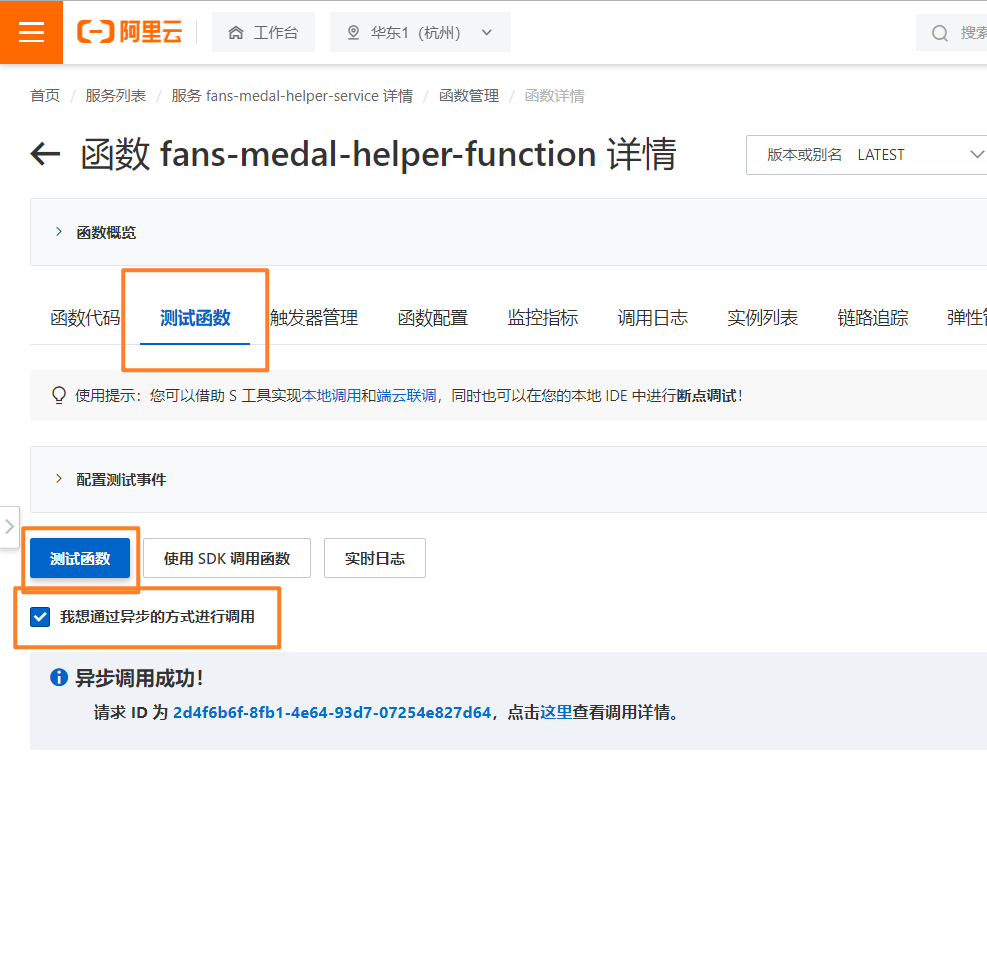The width and height of the screenshot is (987, 979).
Task: Expand the left side panel handle
Action: pyautogui.click(x=9, y=526)
